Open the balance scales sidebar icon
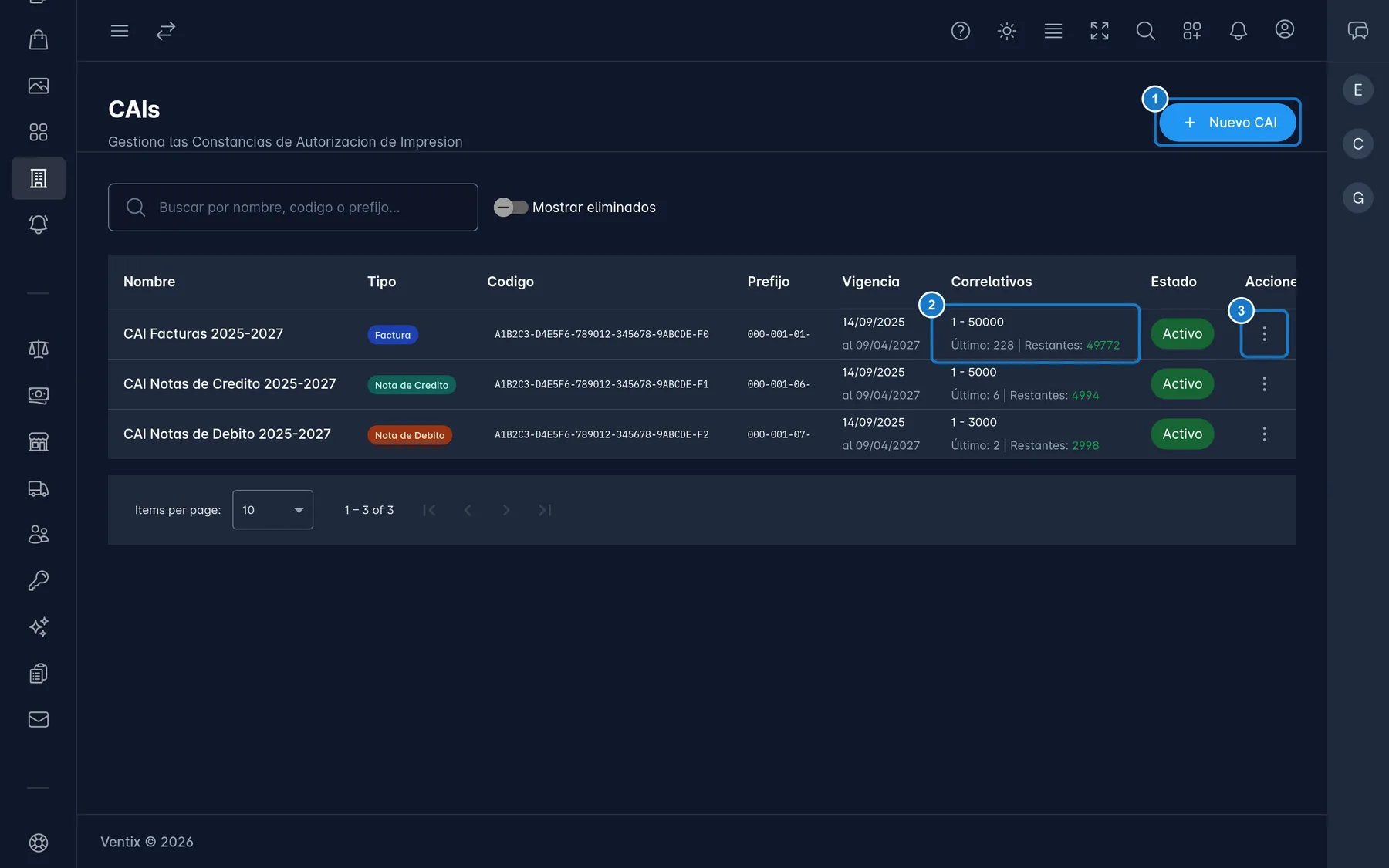 (x=39, y=350)
